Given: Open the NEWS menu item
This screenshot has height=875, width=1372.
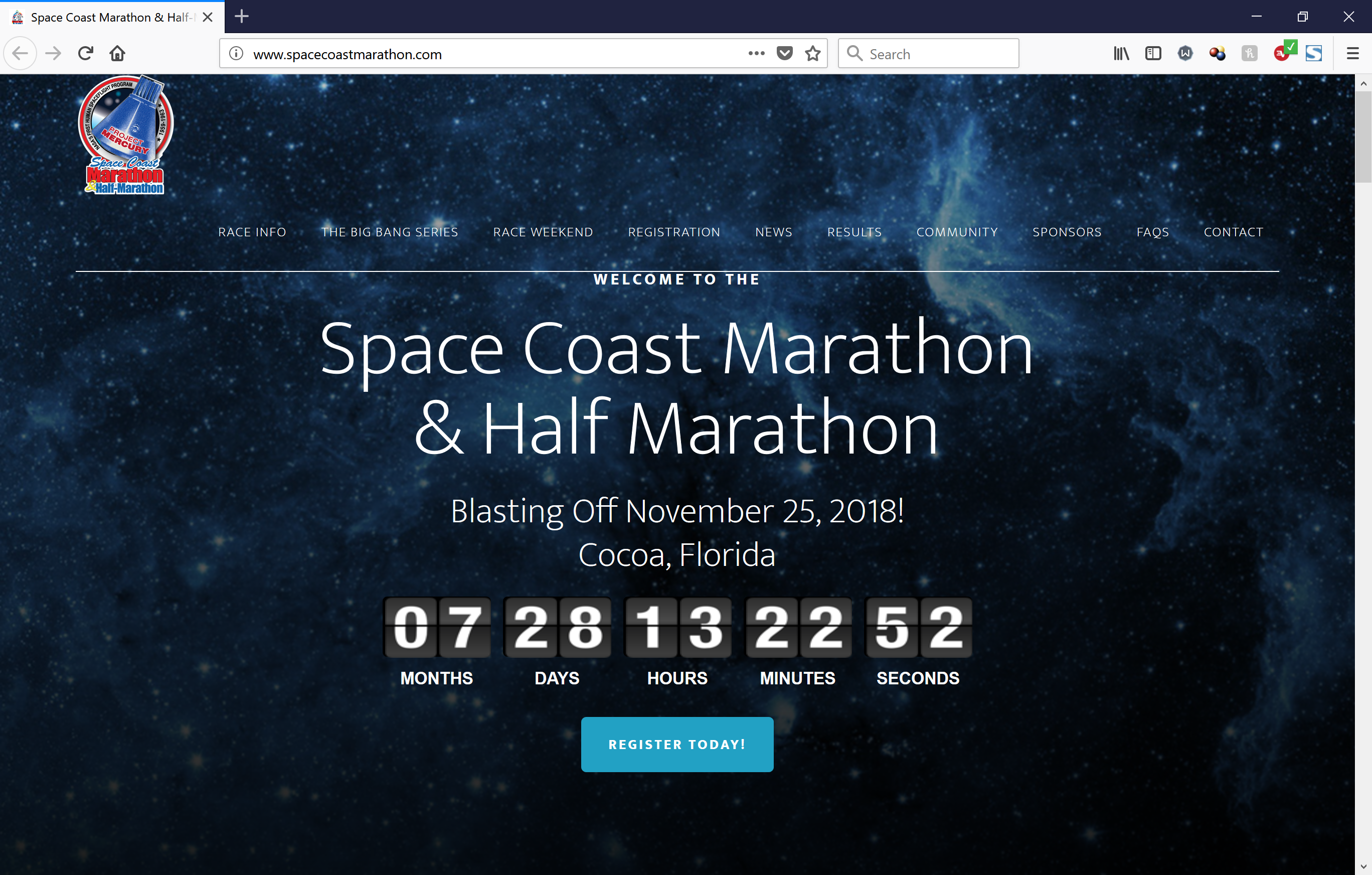Looking at the screenshot, I should (x=774, y=232).
